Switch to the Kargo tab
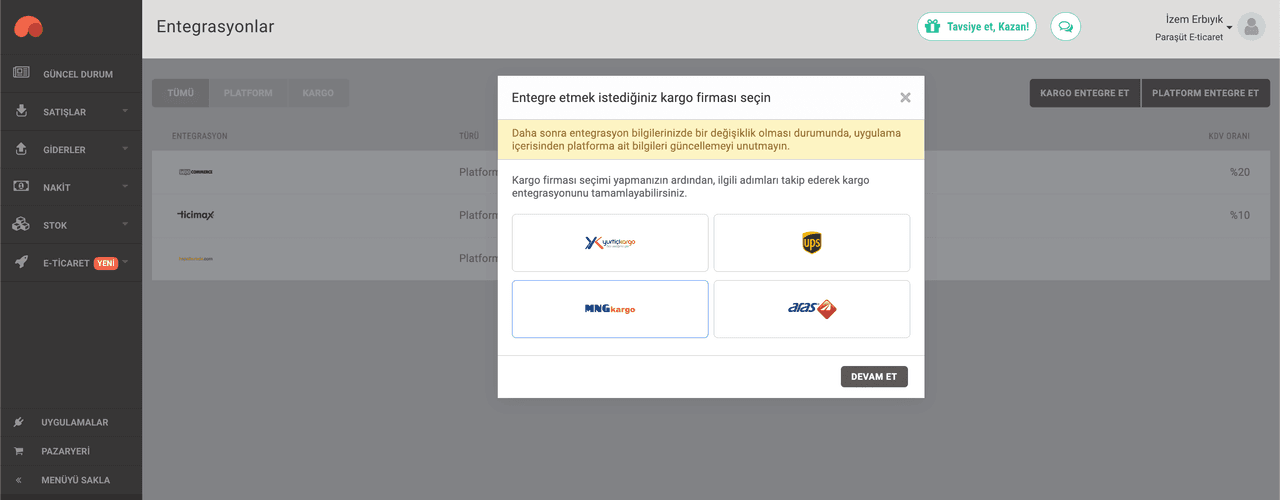Image resolution: width=1280 pixels, height=500 pixels. (318, 93)
